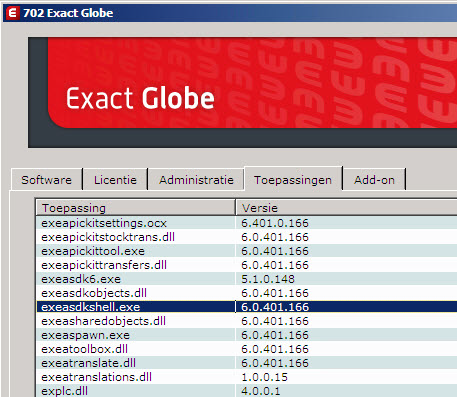Open the Administratie tab

pyautogui.click(x=196, y=180)
